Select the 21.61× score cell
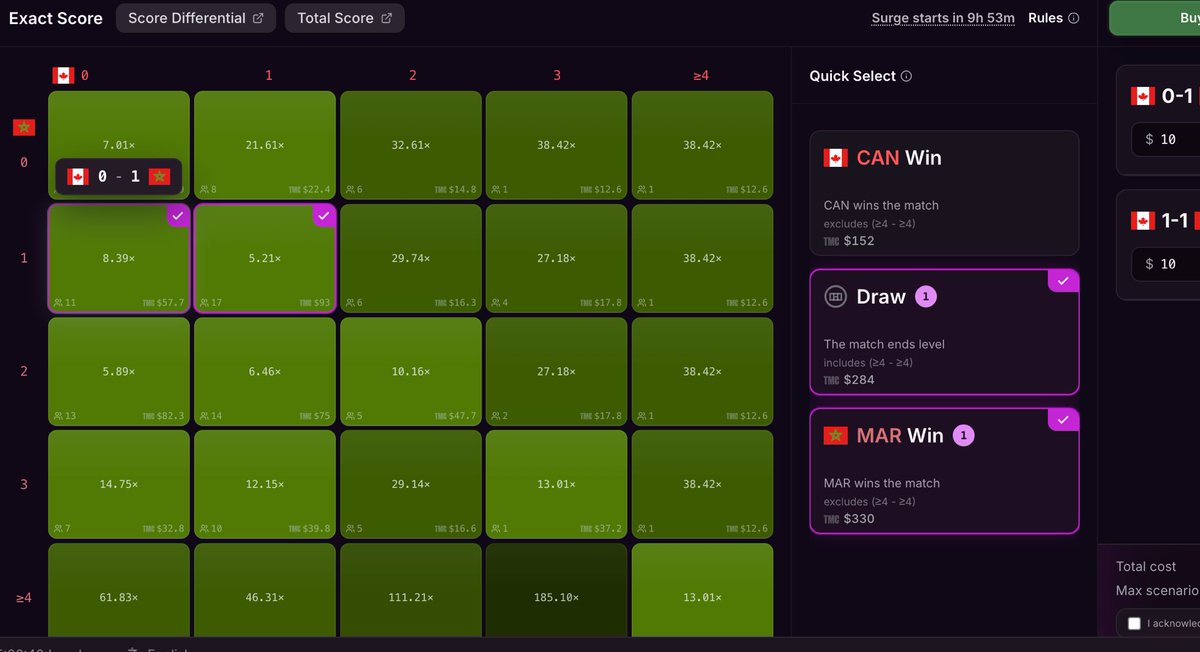 point(265,145)
